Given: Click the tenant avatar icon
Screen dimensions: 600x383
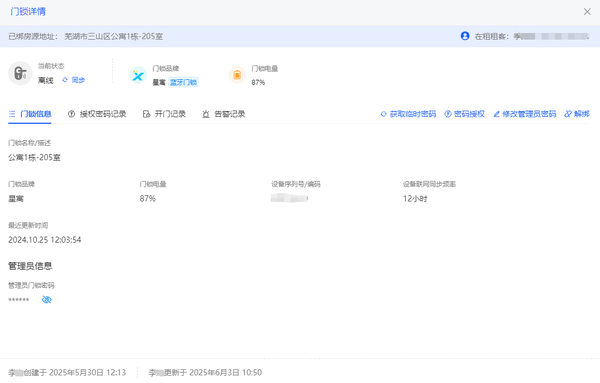Looking at the screenshot, I should point(465,36).
